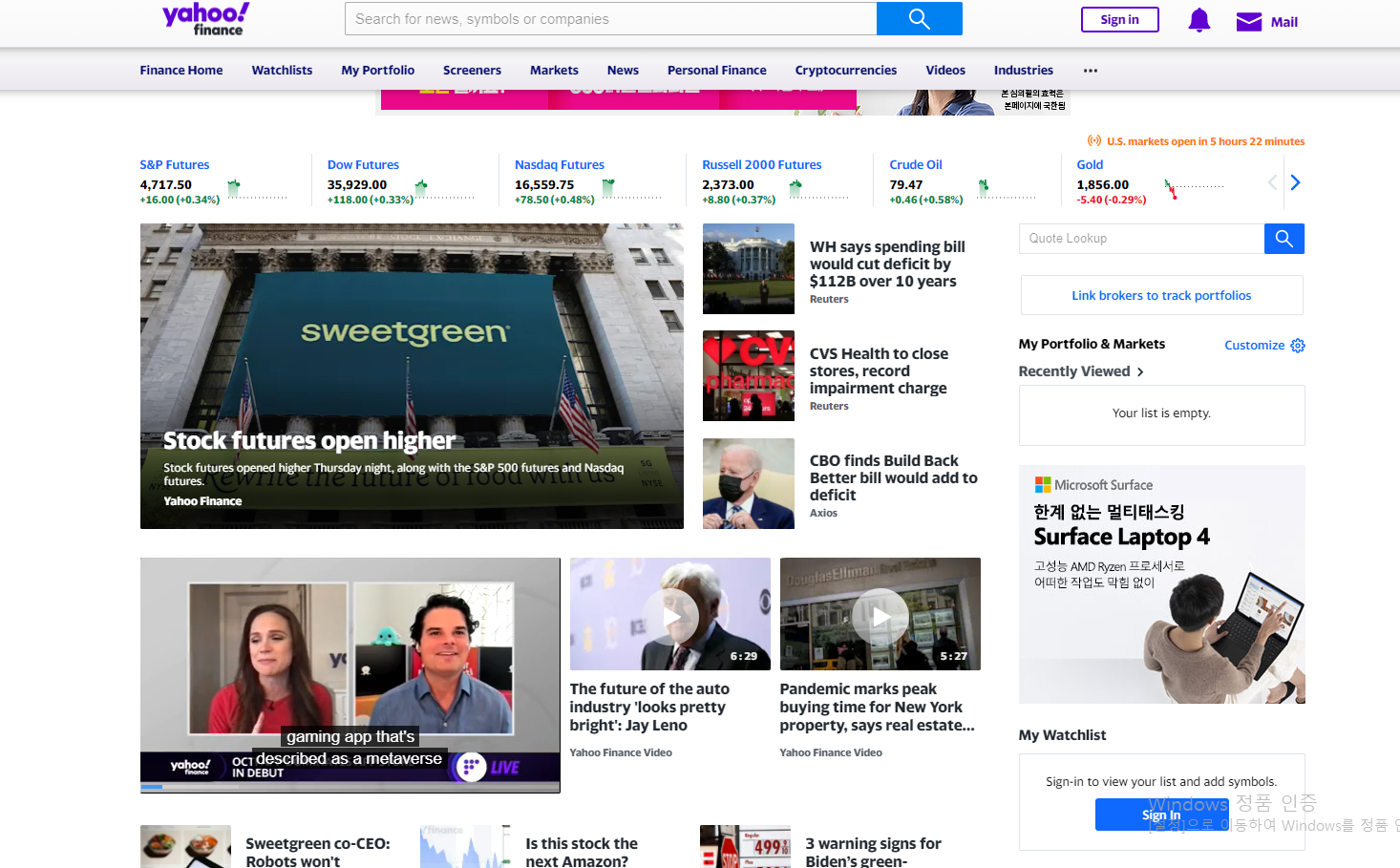Click the live video progress bar
Image resolution: width=1400 pixels, height=868 pixels.
click(x=350, y=787)
